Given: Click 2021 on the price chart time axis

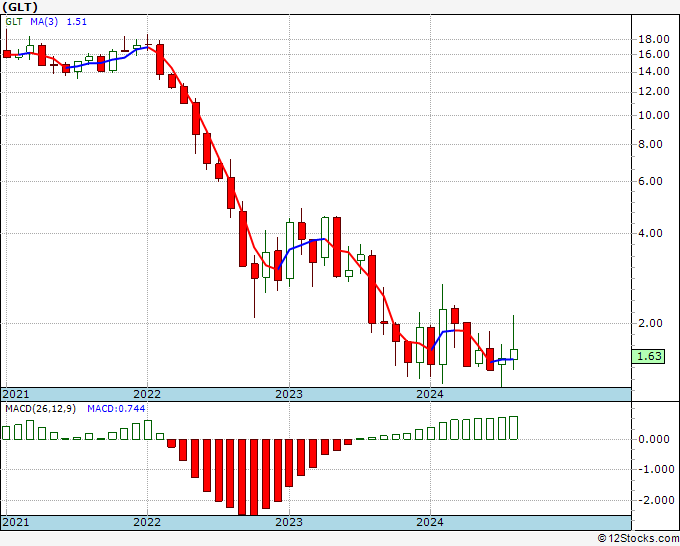Looking at the screenshot, I should coord(16,394).
